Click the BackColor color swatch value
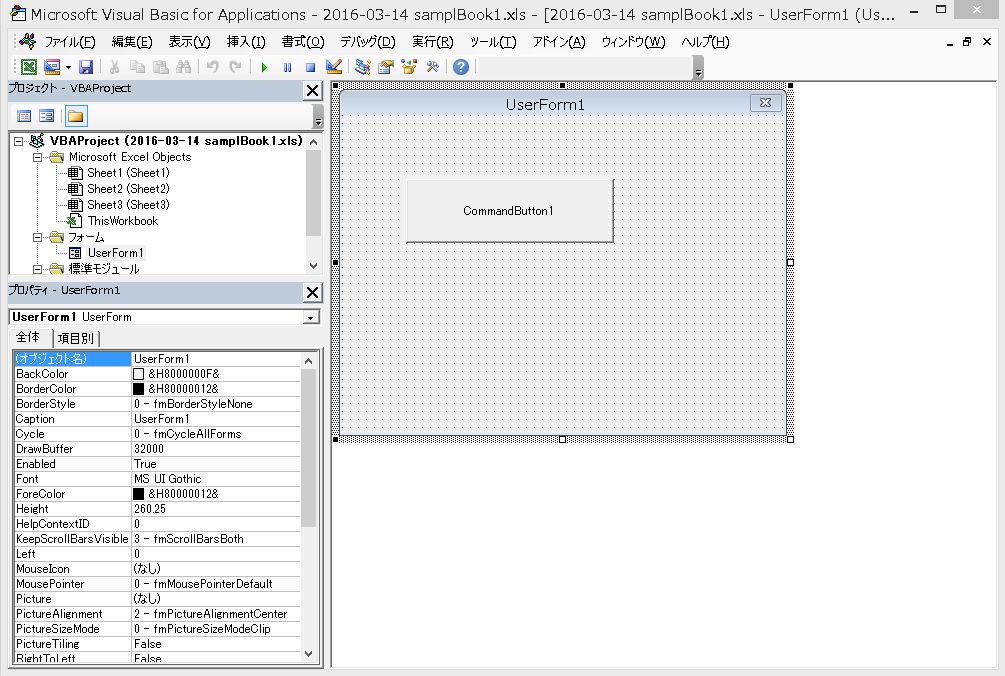 tap(138, 374)
